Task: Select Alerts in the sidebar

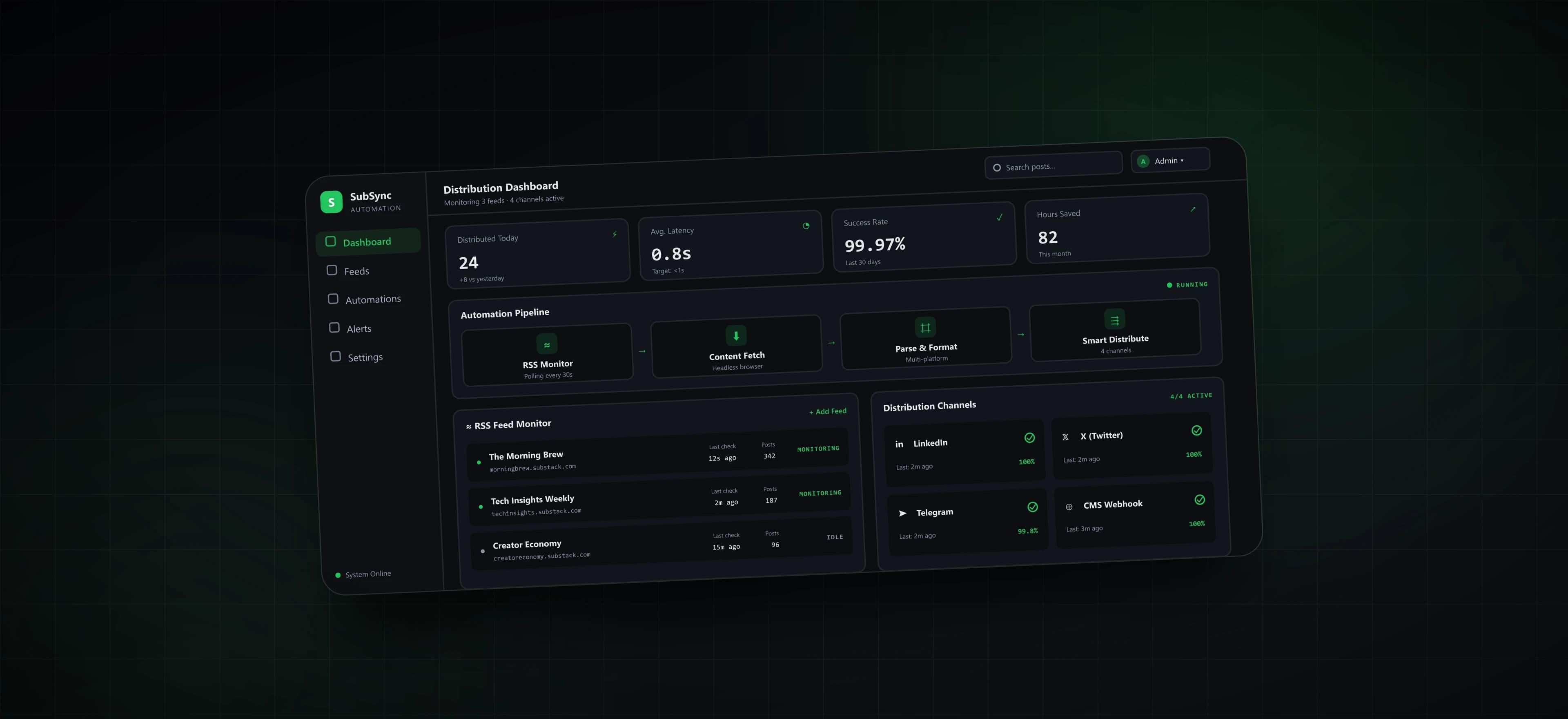Action: (x=372, y=328)
